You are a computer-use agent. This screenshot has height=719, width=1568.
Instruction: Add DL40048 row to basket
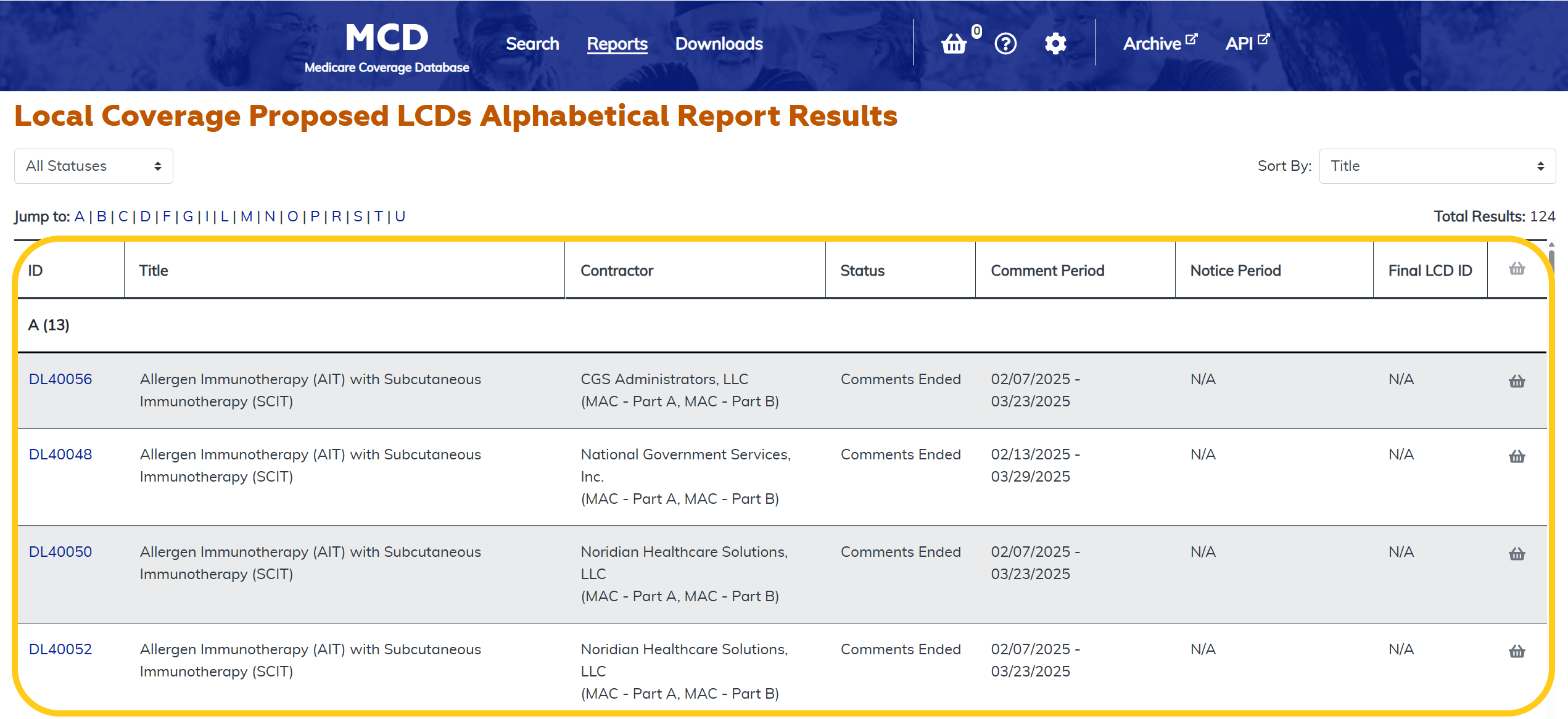pyautogui.click(x=1517, y=456)
